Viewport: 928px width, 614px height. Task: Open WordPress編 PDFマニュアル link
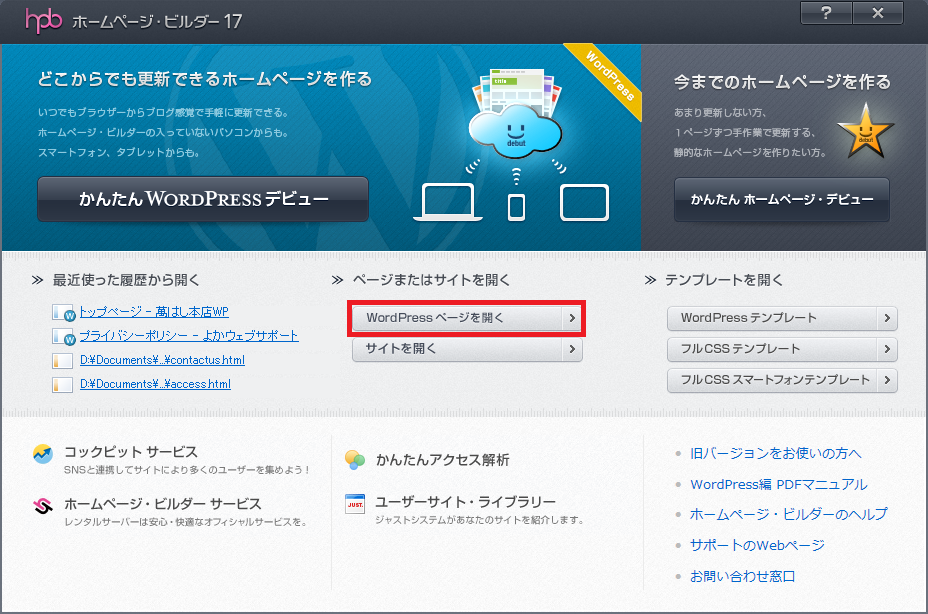(x=779, y=484)
